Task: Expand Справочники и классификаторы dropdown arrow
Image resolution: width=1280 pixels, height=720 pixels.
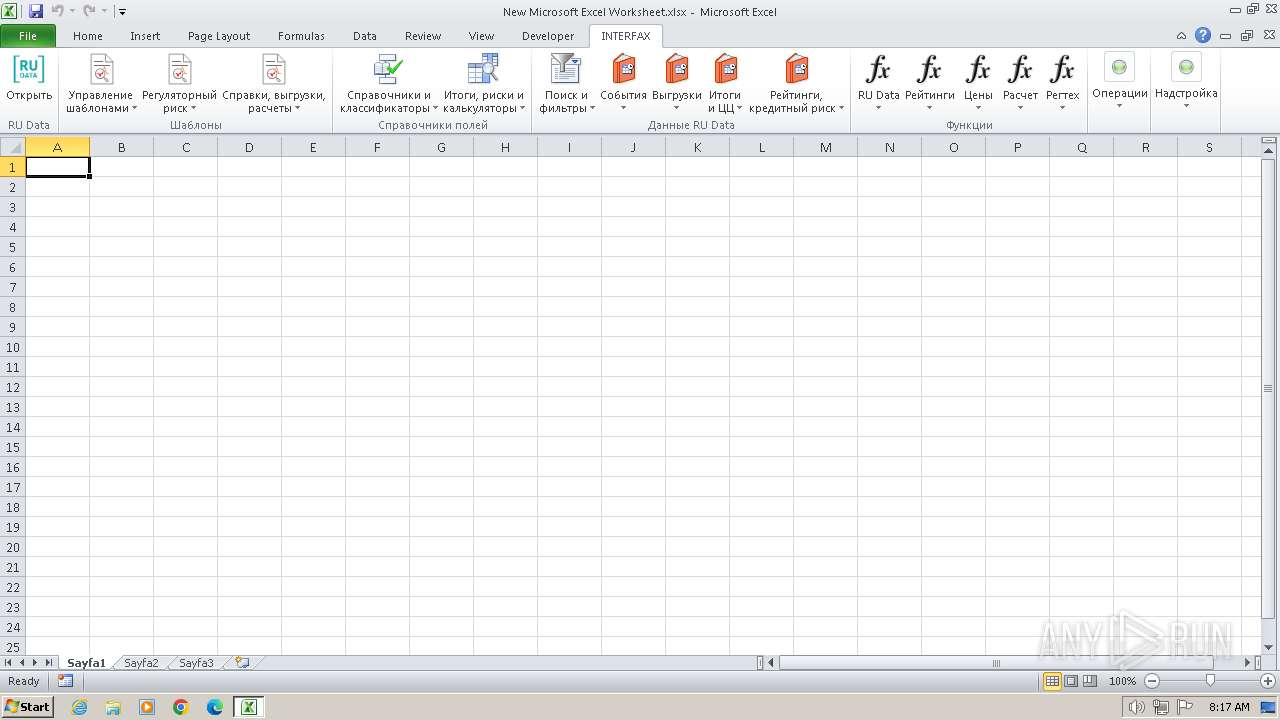Action: pyautogui.click(x=435, y=108)
